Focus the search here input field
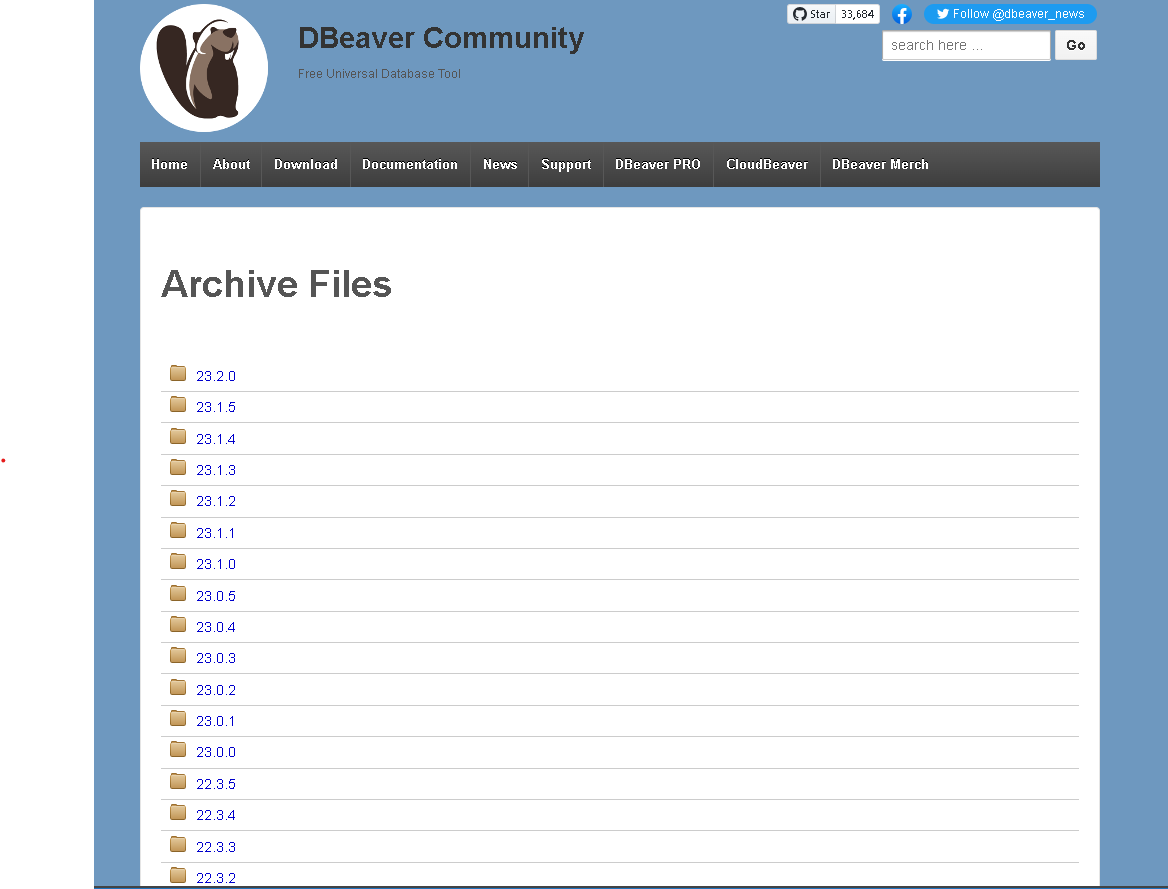 (966, 45)
